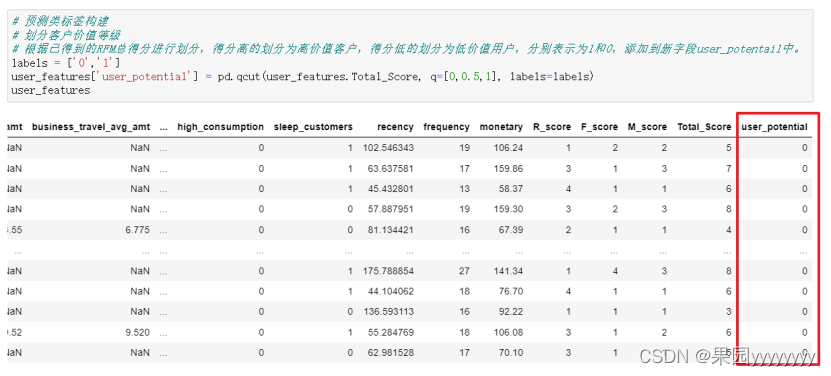Click the monetary column header
Image resolution: width=831 pixels, height=376 pixels.
[x=501, y=127]
